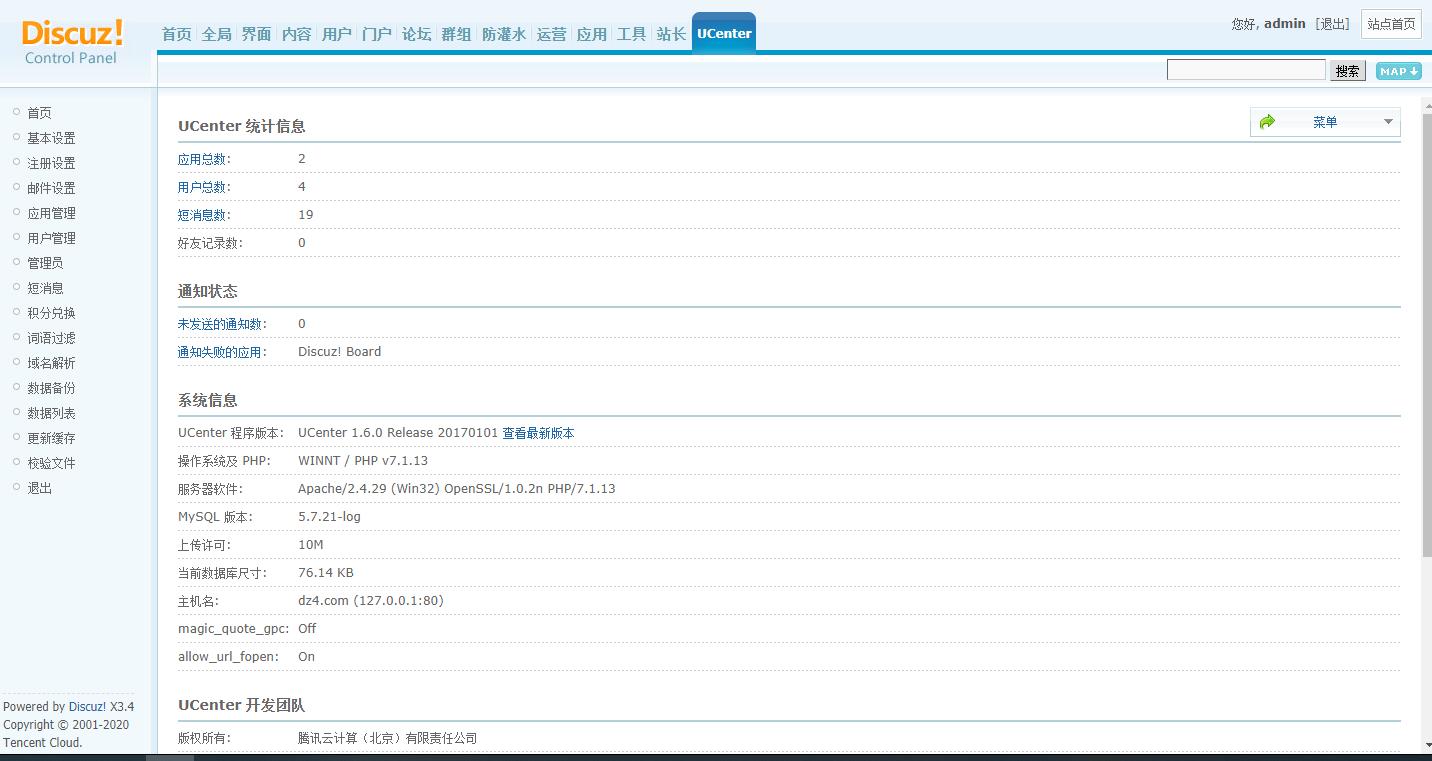Click the admin logout 退出 link
Image resolution: width=1432 pixels, height=761 pixels.
1333,24
